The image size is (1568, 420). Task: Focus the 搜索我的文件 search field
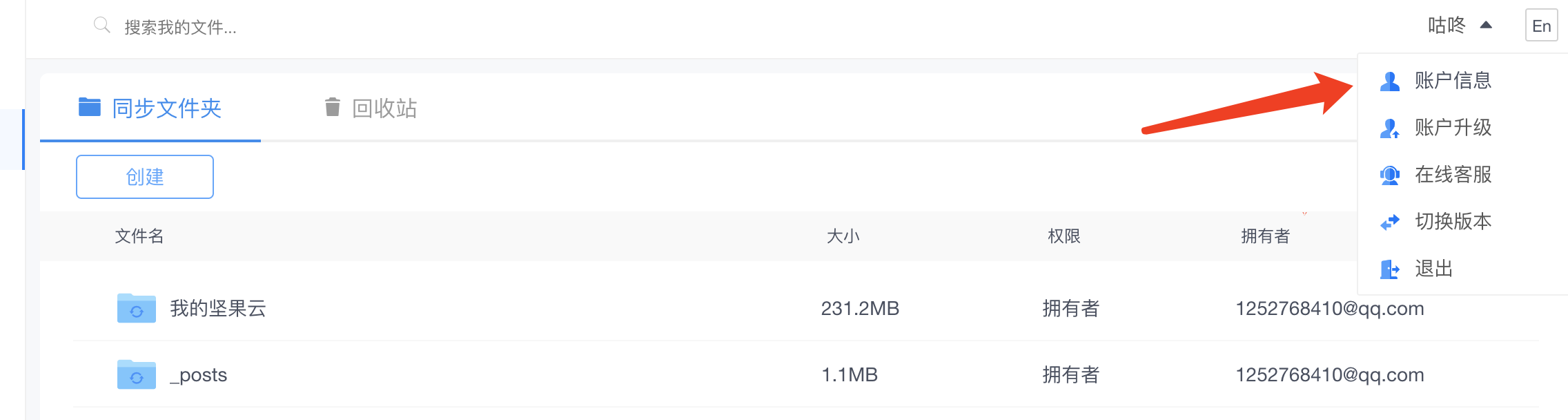pyautogui.click(x=276, y=27)
